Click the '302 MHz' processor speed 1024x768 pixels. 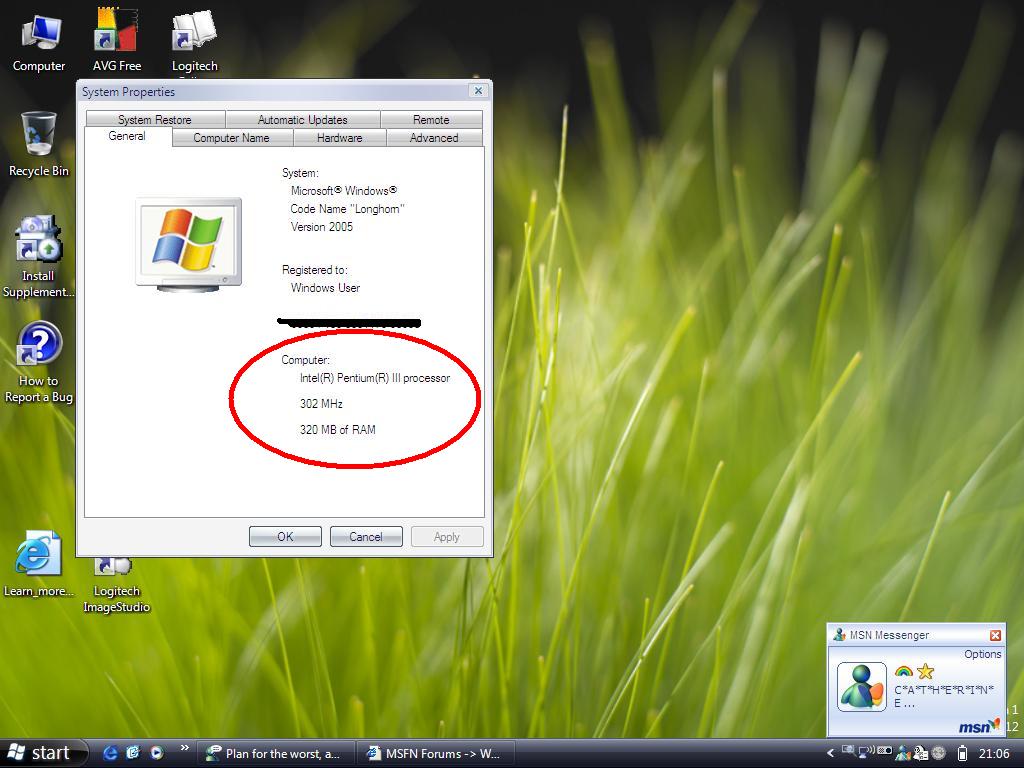[x=321, y=404]
